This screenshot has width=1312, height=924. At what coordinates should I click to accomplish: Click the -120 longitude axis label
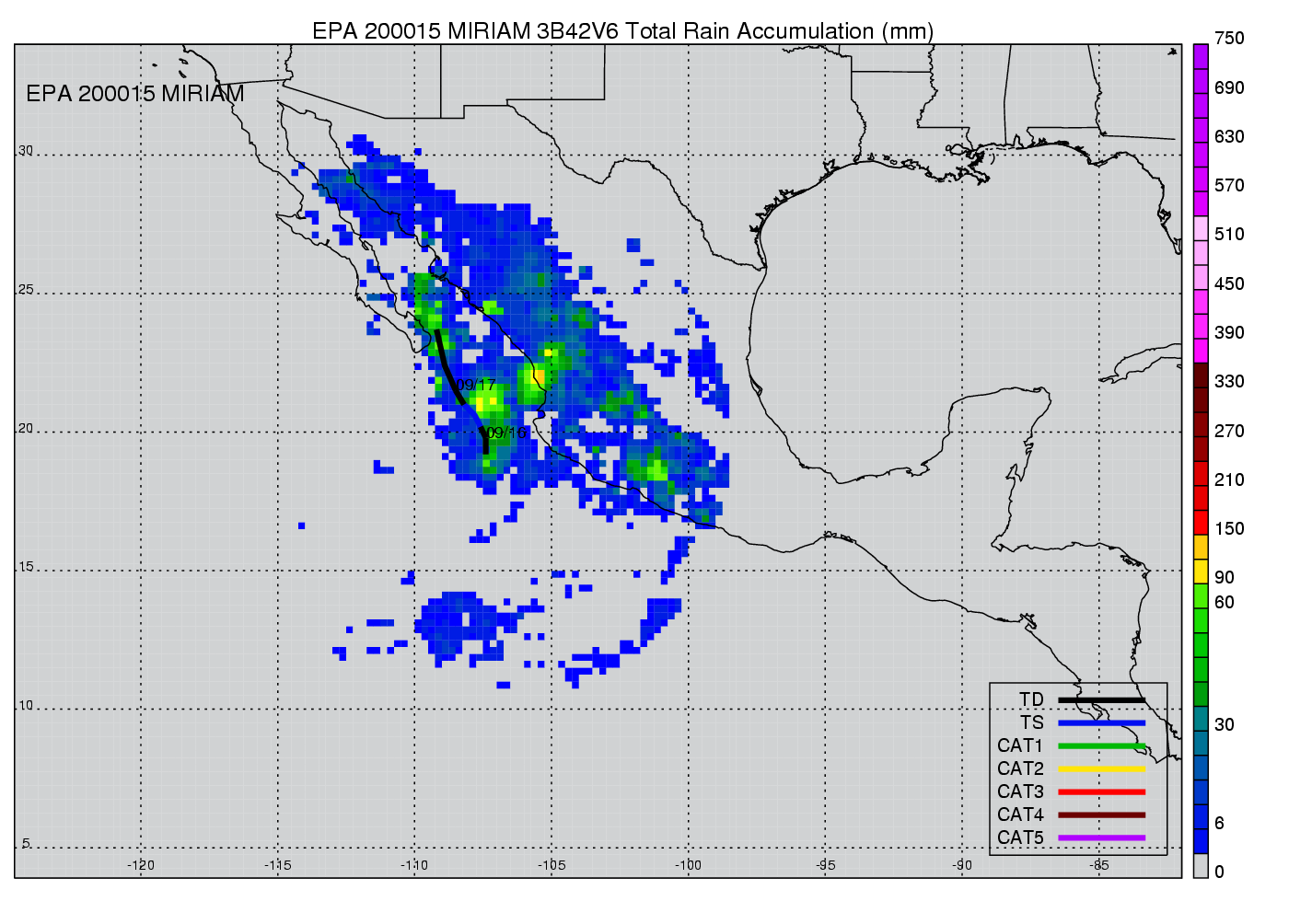tap(141, 865)
